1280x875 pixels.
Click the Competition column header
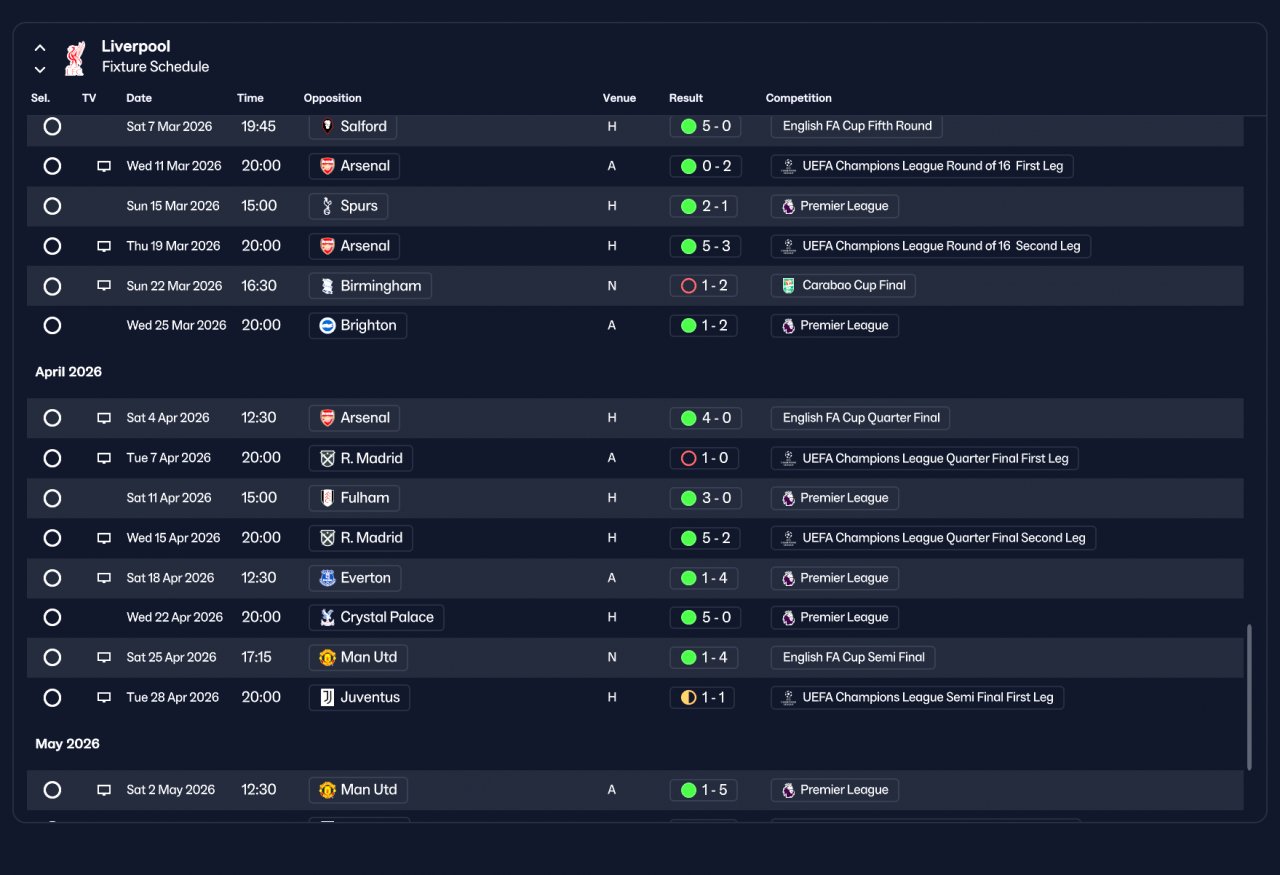click(798, 98)
